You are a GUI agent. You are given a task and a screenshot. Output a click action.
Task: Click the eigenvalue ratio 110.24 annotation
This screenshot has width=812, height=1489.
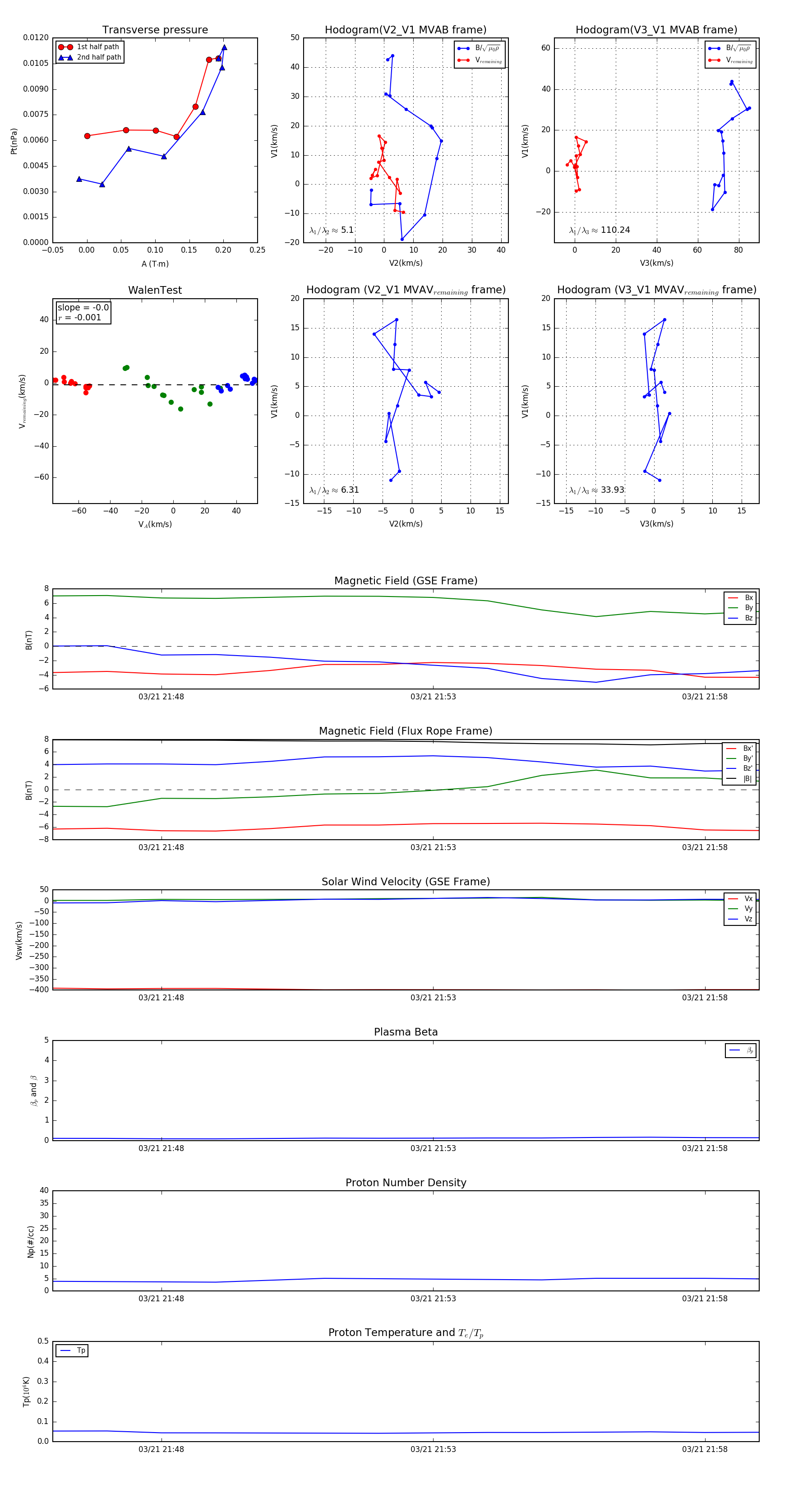coord(600,230)
